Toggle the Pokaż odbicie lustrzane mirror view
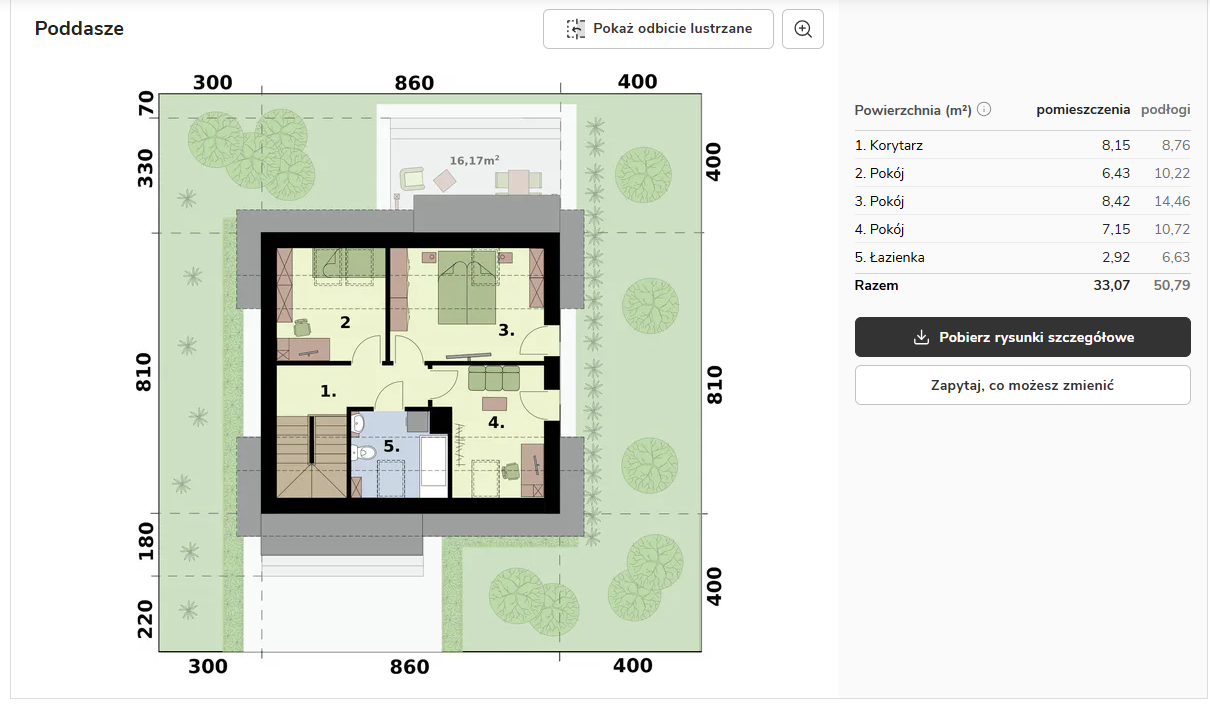This screenshot has width=1210, height=722. click(x=659, y=29)
